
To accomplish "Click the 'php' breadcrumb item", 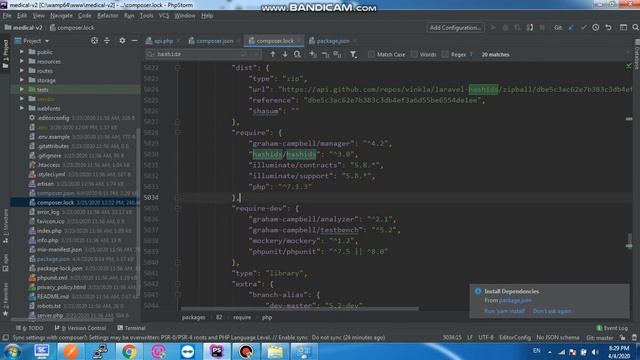I will pos(267,318).
